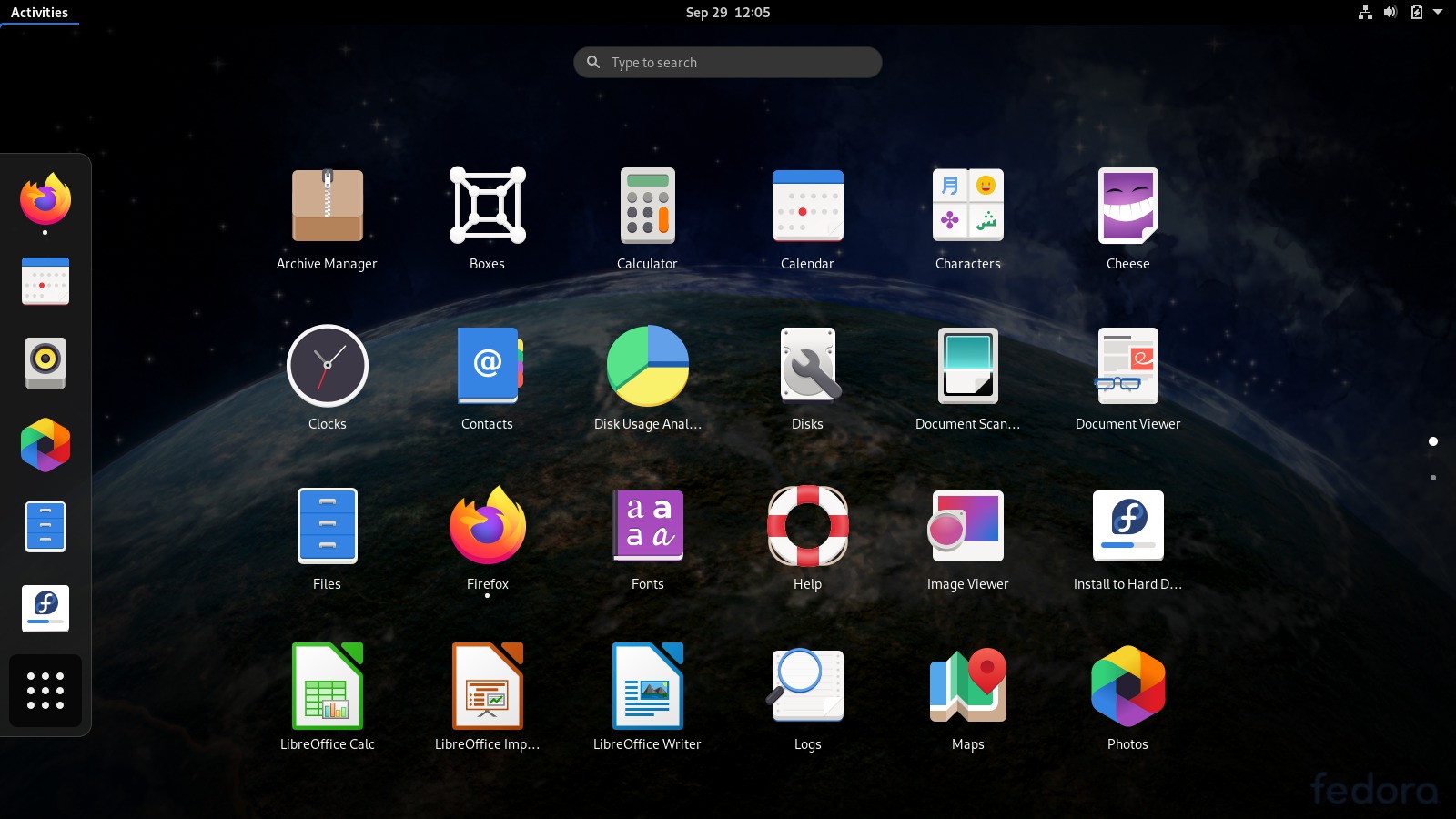
Task: Launch Rhythmbox speaker icon in dock
Action: (45, 363)
